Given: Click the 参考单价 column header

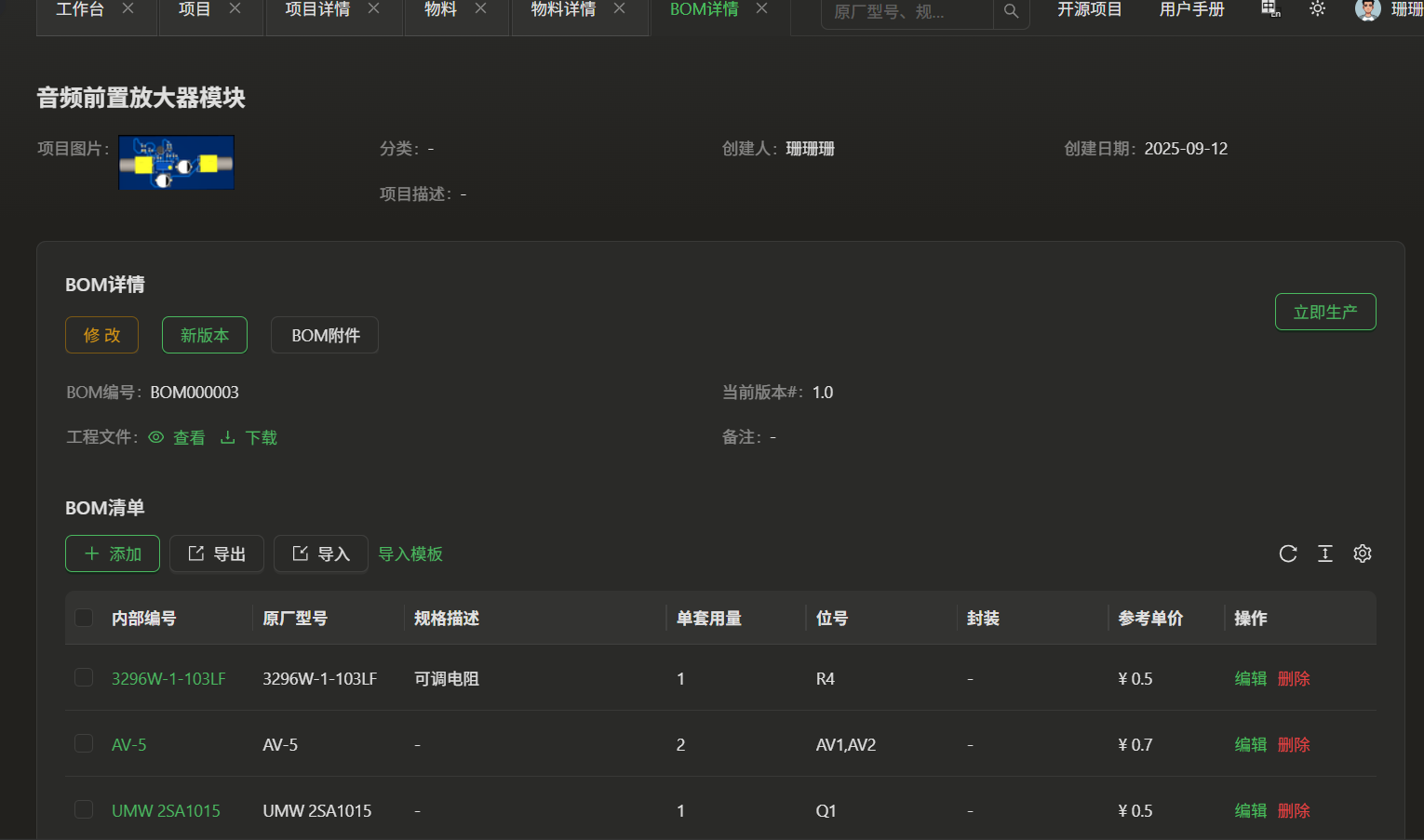Looking at the screenshot, I should coord(1151,619).
